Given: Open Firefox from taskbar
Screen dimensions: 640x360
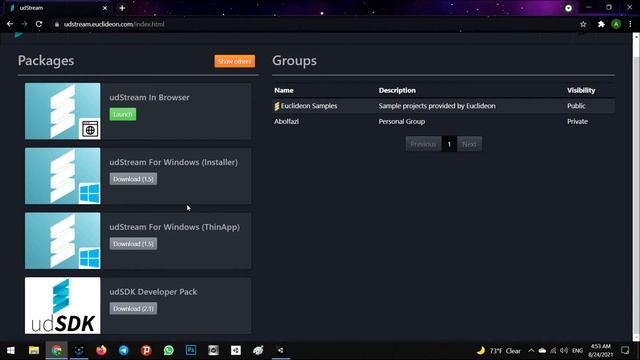Looking at the screenshot, I should pyautogui.click(x=101, y=350).
